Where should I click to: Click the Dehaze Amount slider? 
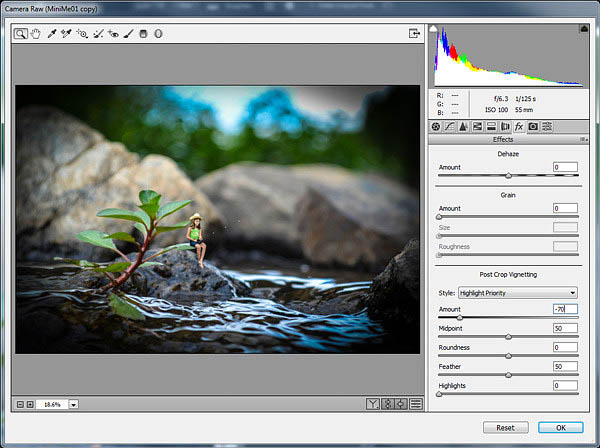[x=508, y=176]
